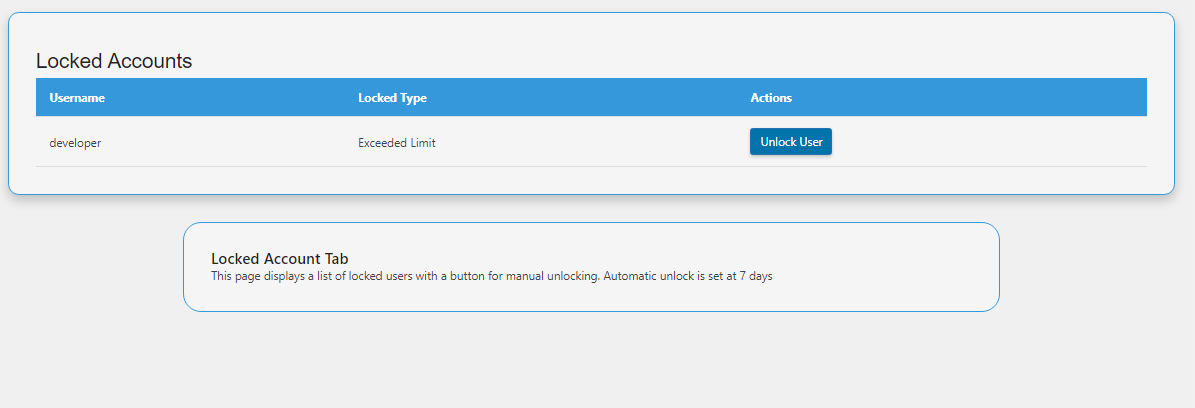Select the Username column header

(x=77, y=98)
